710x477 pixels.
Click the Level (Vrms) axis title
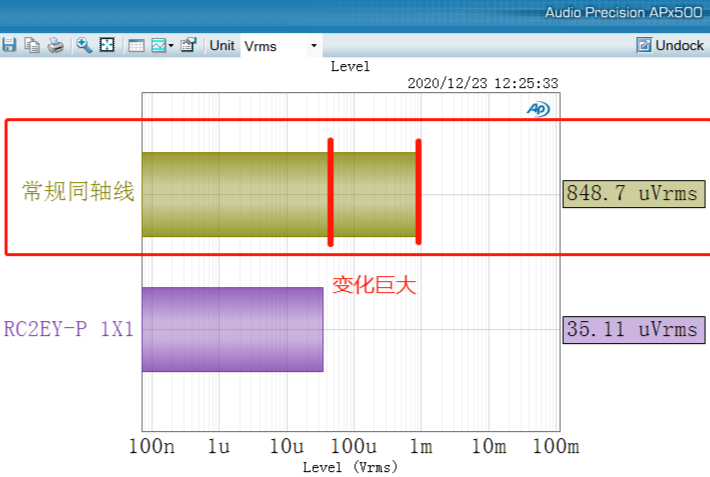[350, 467]
